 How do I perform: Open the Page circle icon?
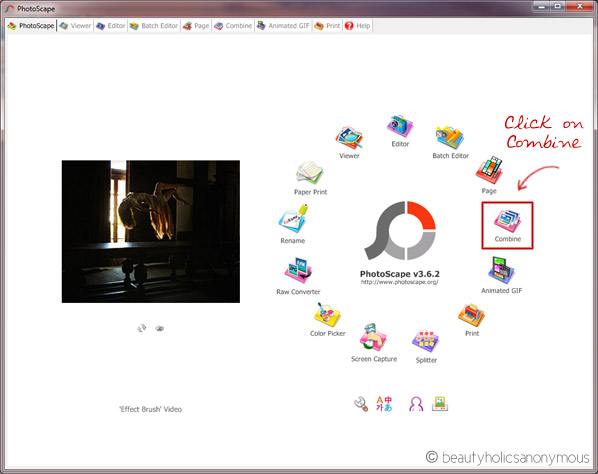coord(489,170)
